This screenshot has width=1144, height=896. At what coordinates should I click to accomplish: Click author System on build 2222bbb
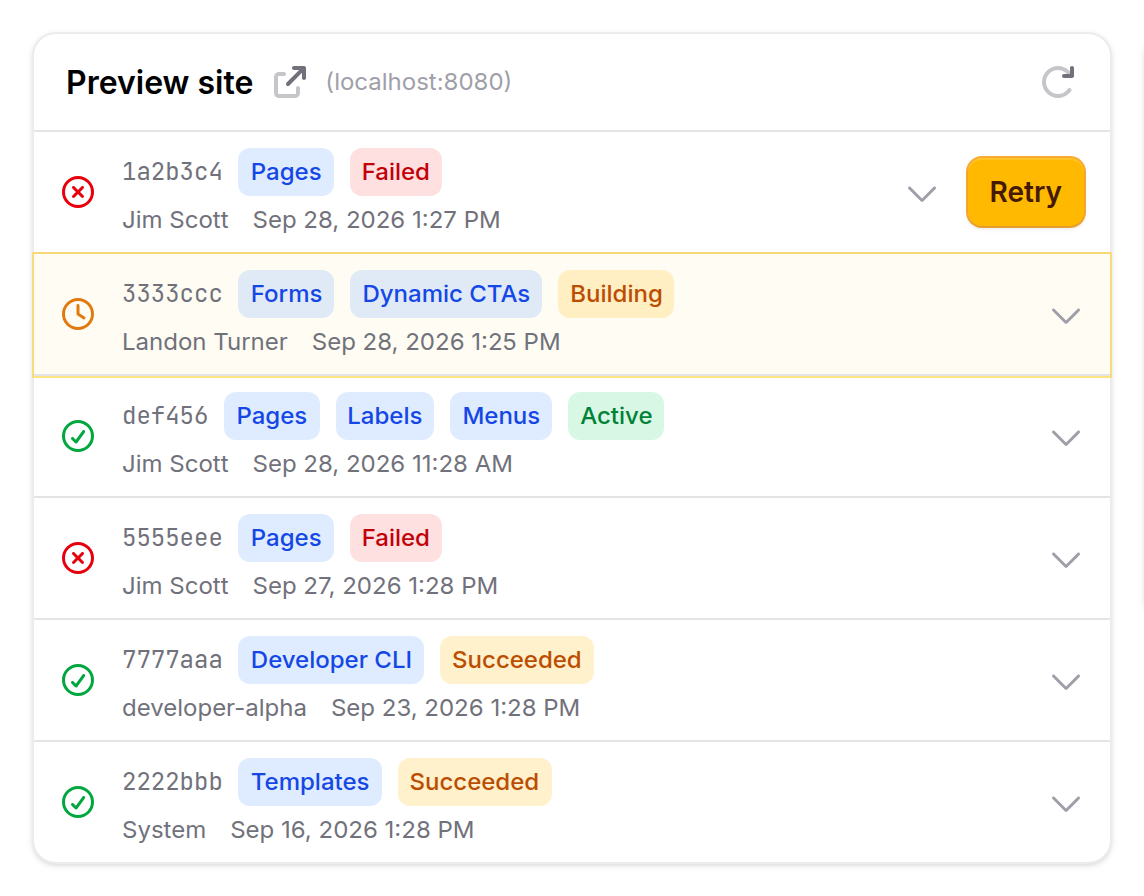(x=164, y=830)
